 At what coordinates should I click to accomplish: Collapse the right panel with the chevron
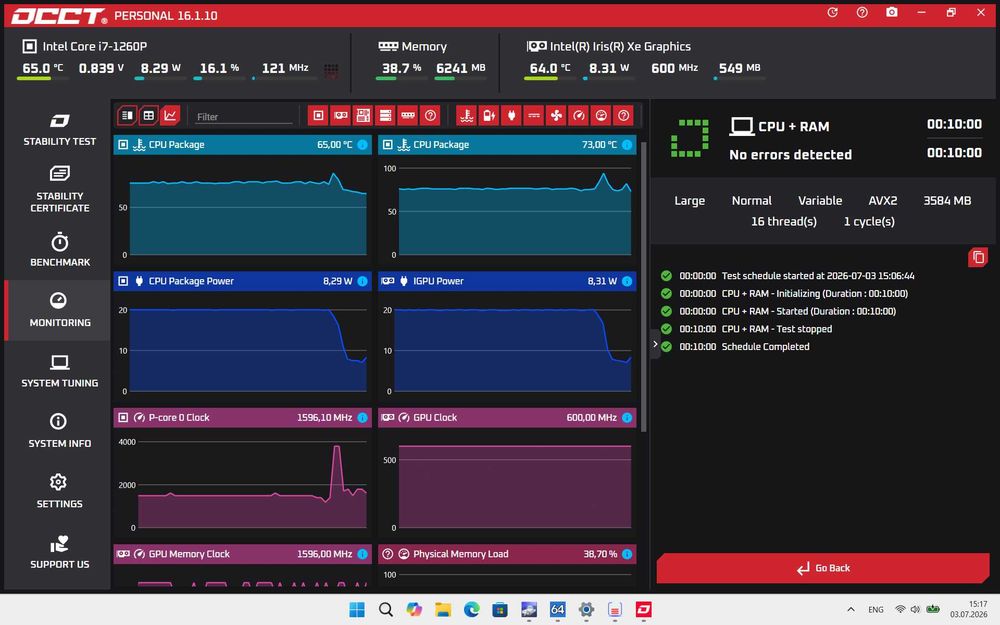(655, 344)
